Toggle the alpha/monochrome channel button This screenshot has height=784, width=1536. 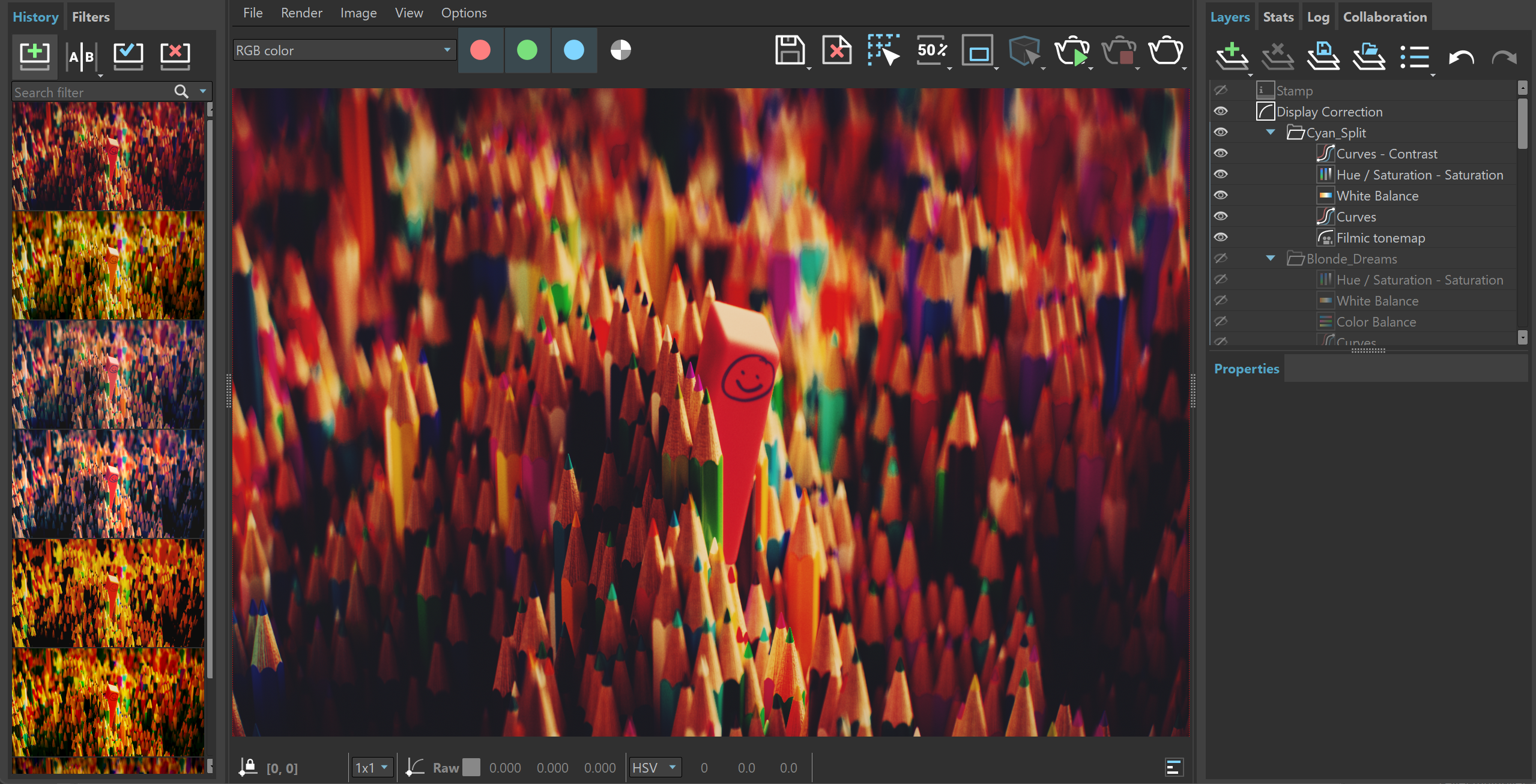click(621, 50)
